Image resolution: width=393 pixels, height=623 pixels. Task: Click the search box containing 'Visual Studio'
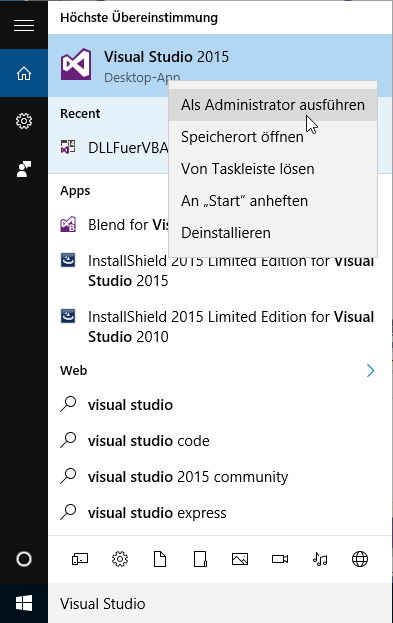[x=220, y=603]
